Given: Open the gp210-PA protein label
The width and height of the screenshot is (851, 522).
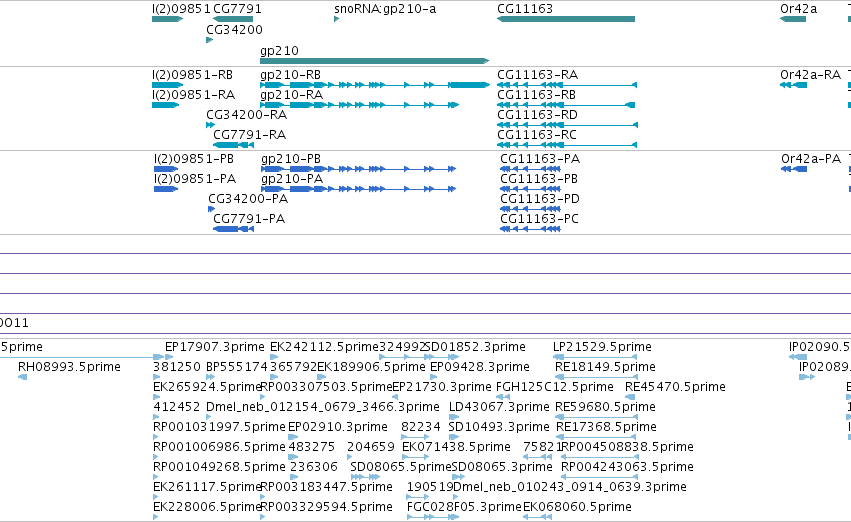Looking at the screenshot, I should pos(292,179).
